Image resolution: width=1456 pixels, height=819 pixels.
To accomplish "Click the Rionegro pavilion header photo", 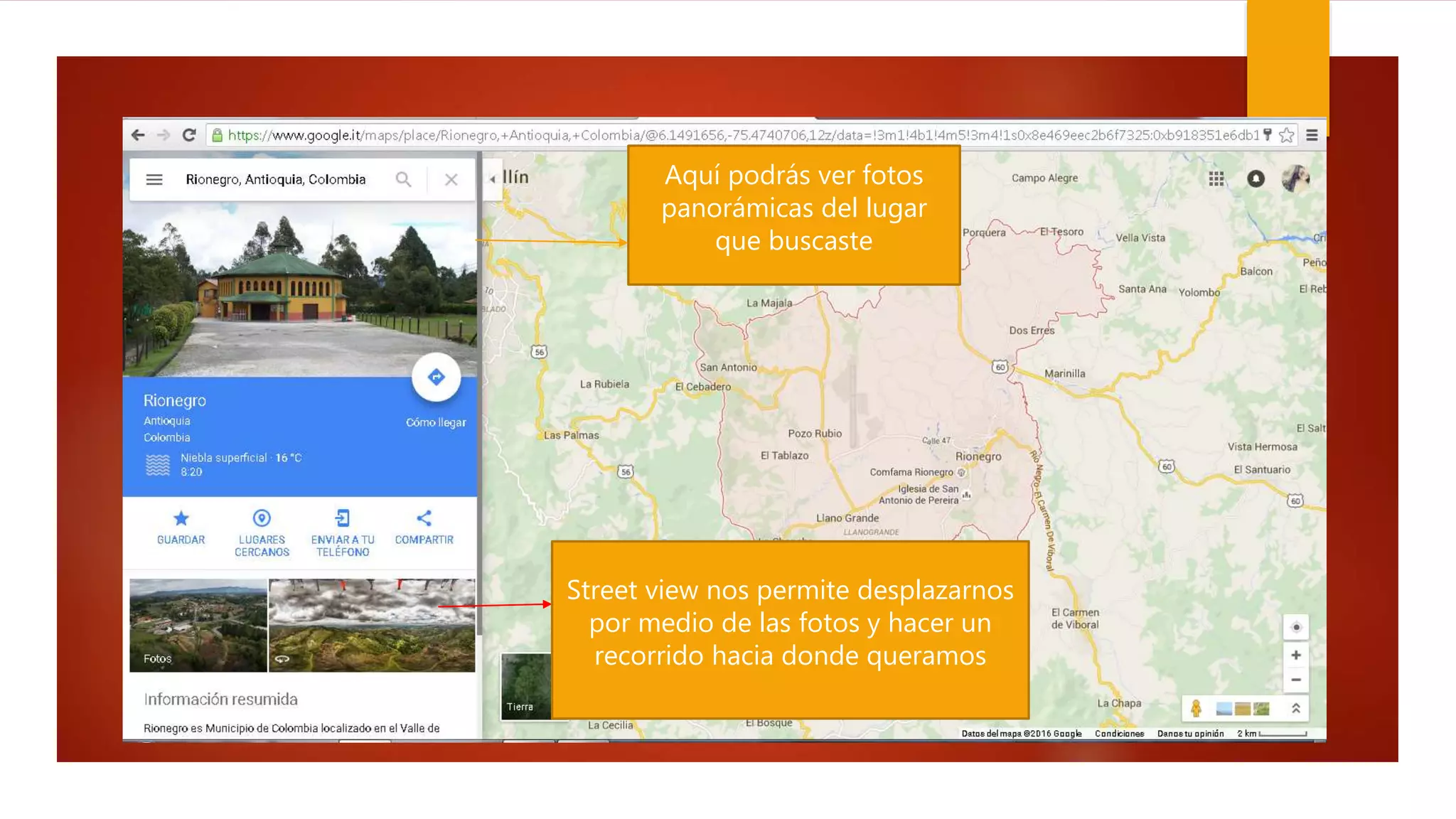I will (299, 290).
